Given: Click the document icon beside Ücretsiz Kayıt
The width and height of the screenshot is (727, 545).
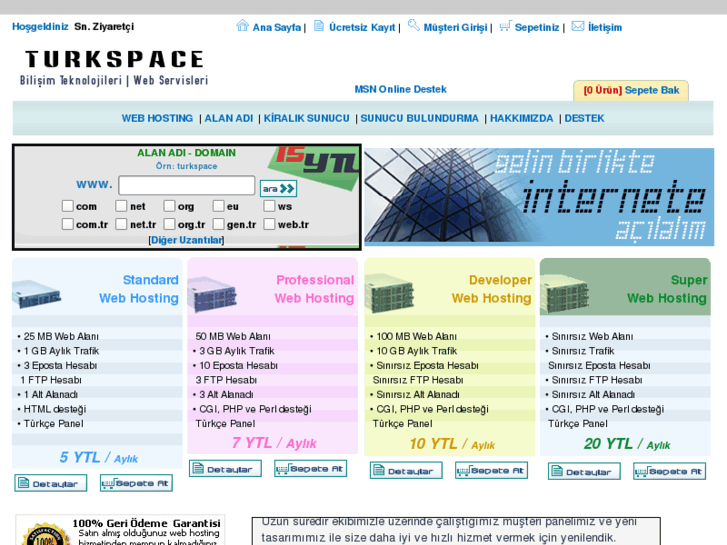Looking at the screenshot, I should (x=319, y=26).
